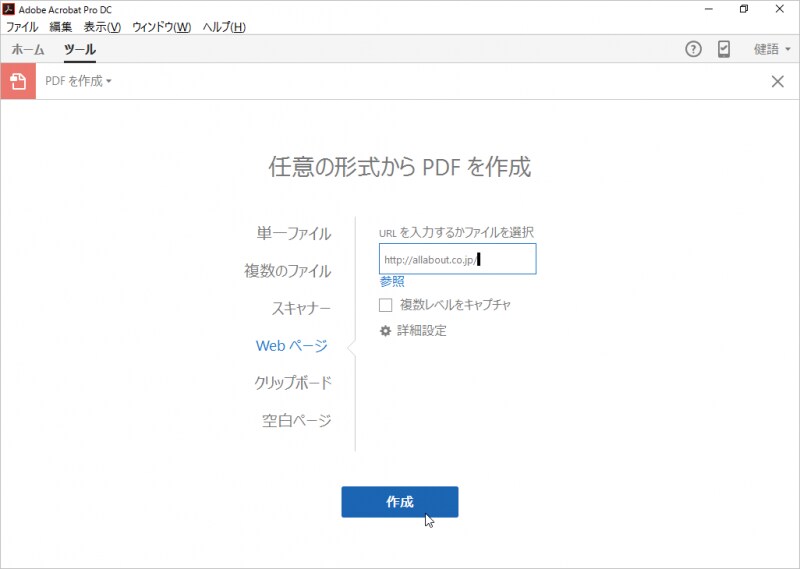Open the 表示(V) menu
The image size is (800, 569).
tap(102, 27)
